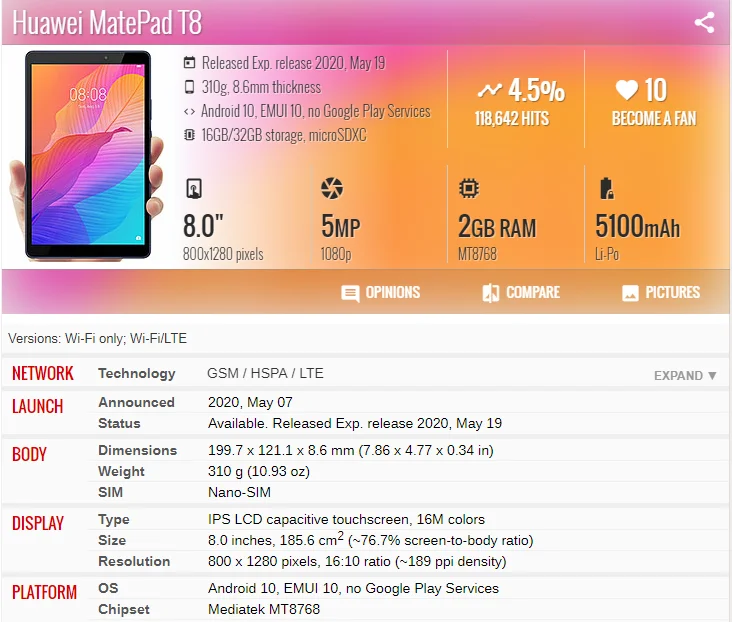Screen dimensions: 732x622
Task: Click the heart Become a Fan icon
Action: pos(626,90)
